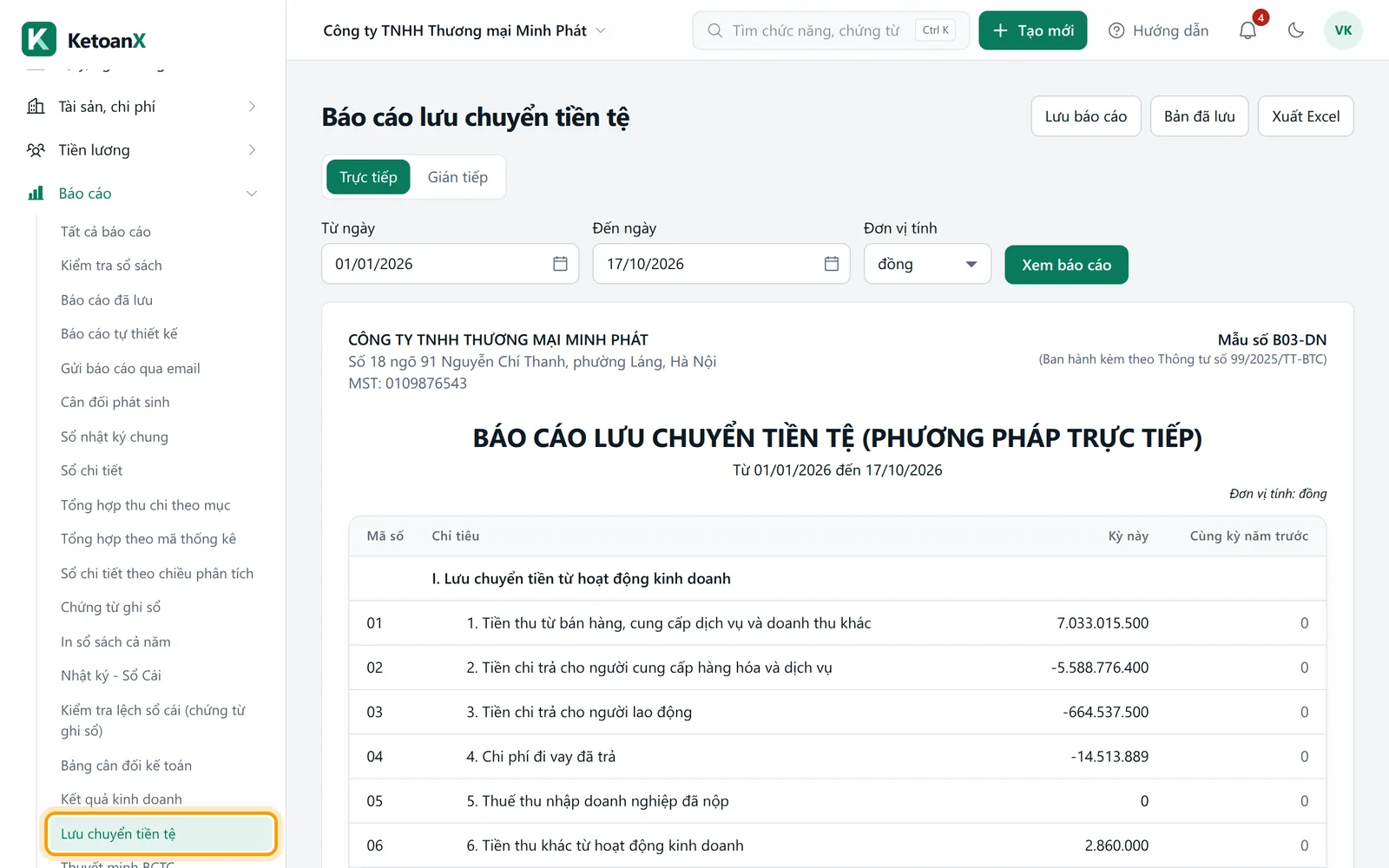
Task: Click row 03 Tiền chi trả cho người lao động
Action: pyautogui.click(x=838, y=712)
